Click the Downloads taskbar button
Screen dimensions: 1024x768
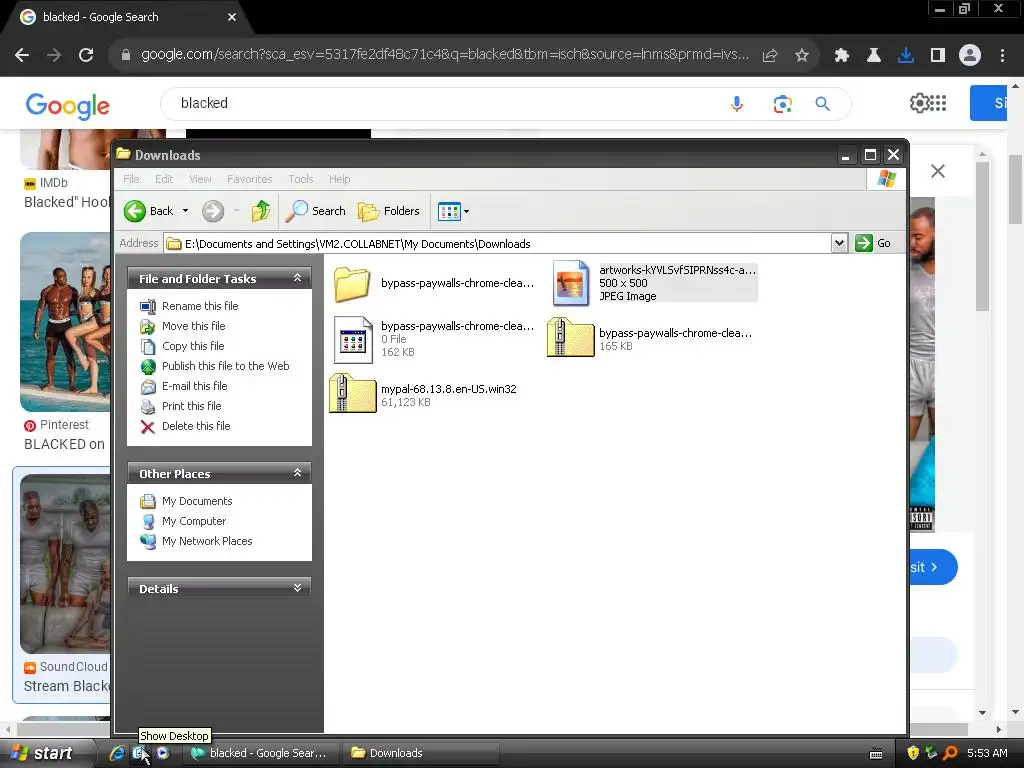(422, 753)
